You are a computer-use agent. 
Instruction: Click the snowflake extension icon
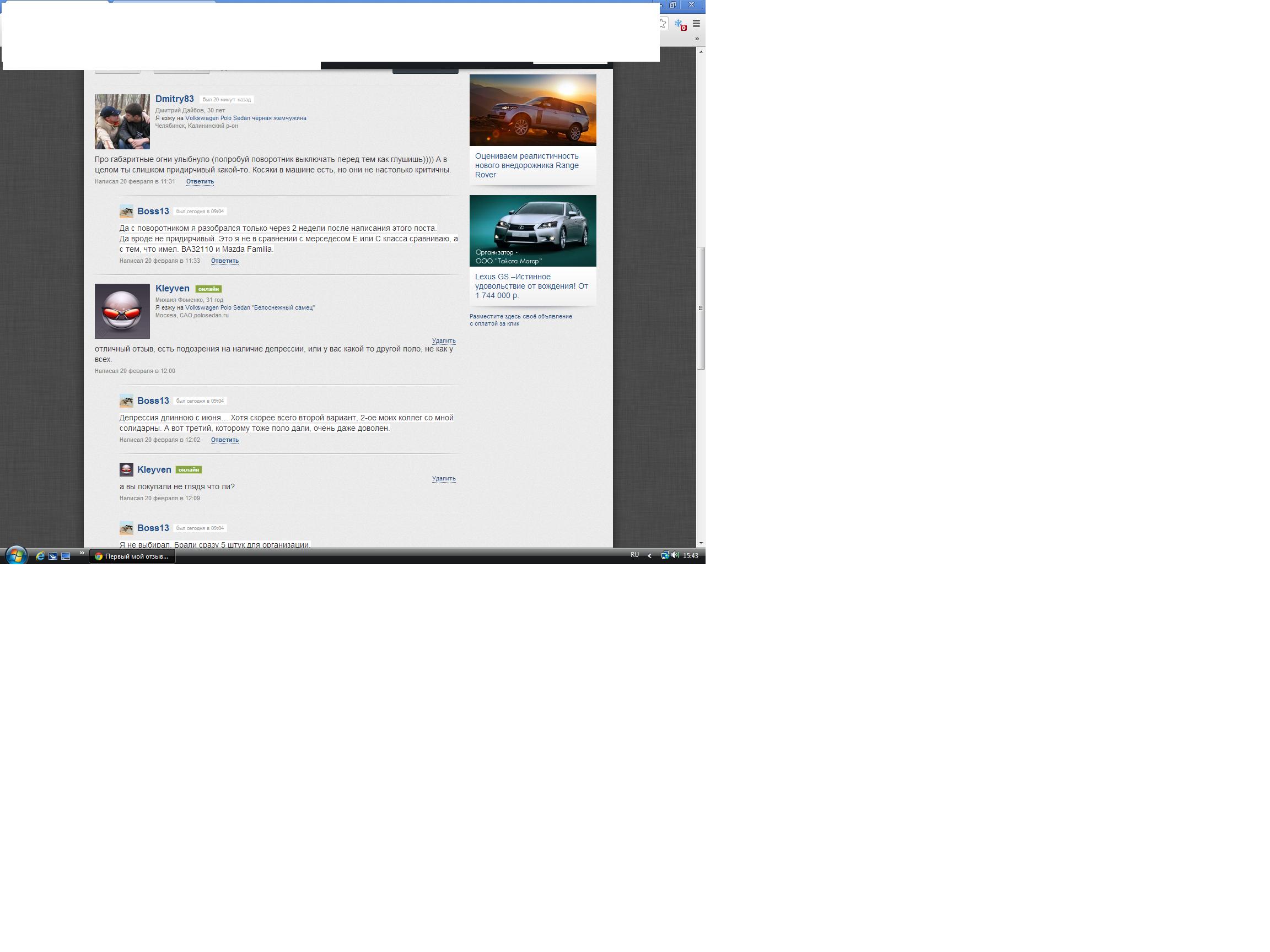[x=679, y=24]
